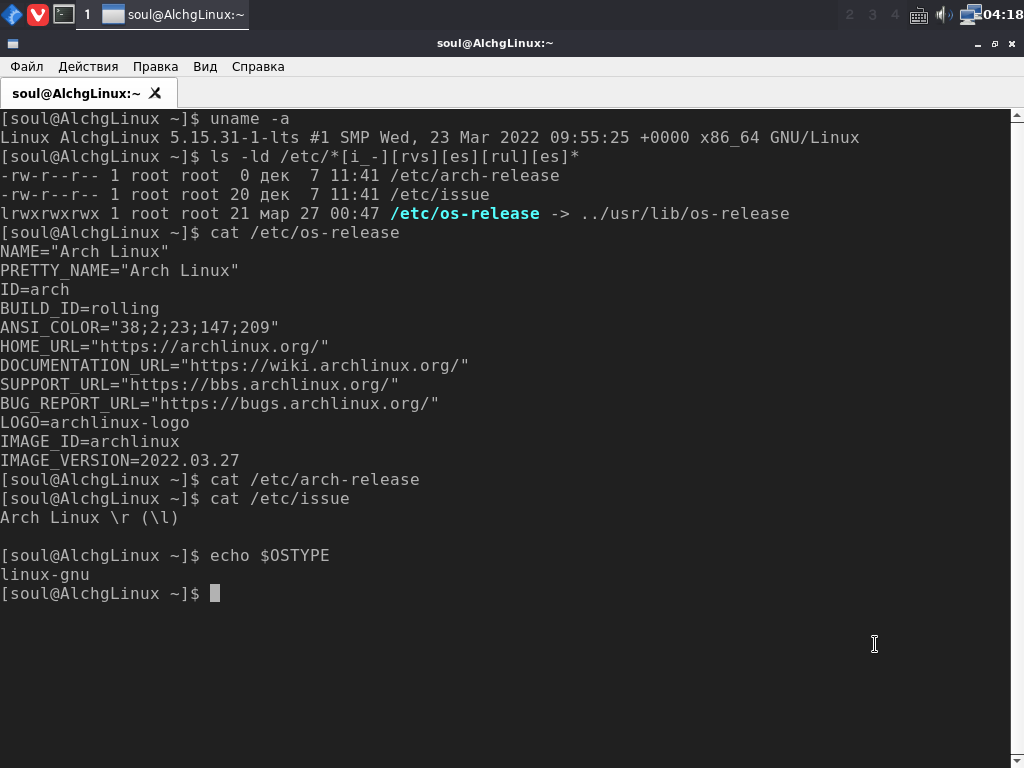Open the Правка menu
The width and height of the screenshot is (1024, 768).
click(155, 67)
